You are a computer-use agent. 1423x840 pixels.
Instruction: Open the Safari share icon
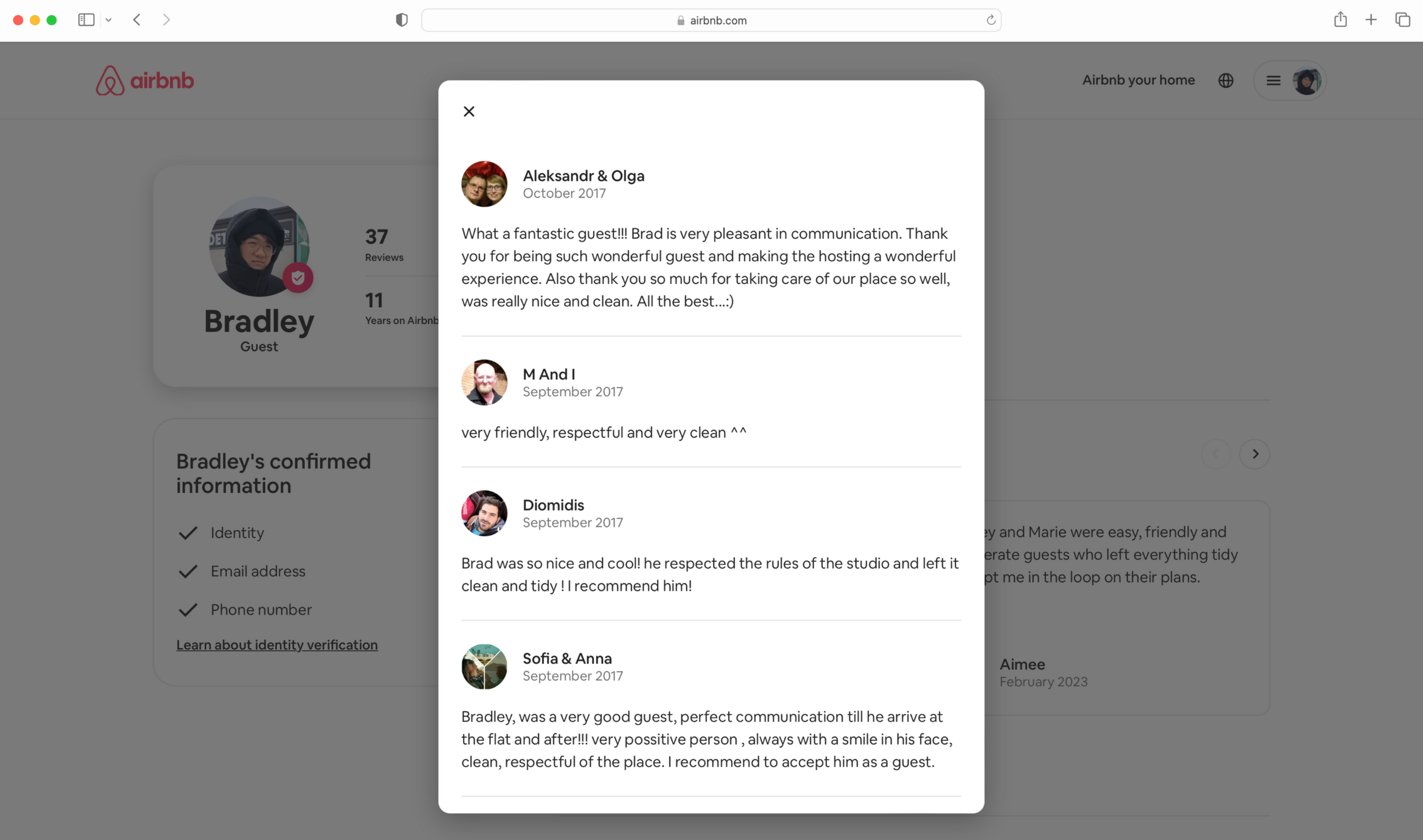1340,20
